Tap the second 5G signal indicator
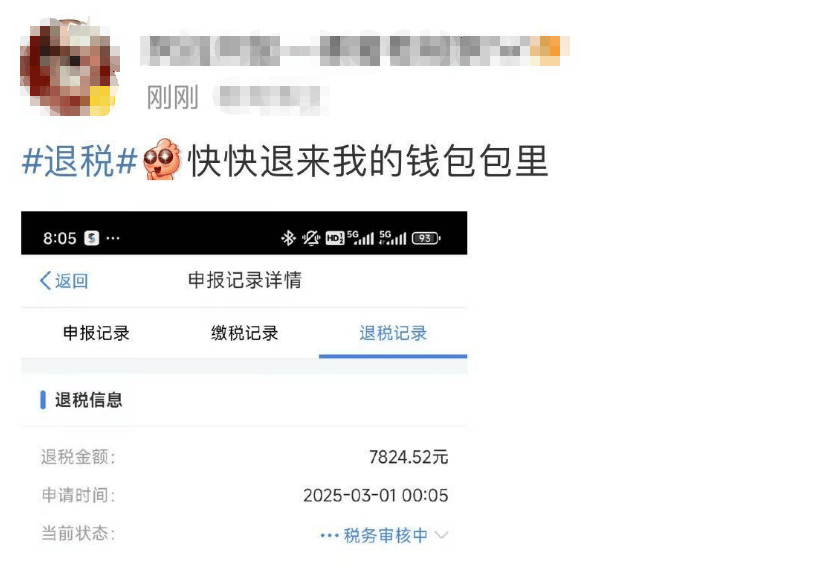This screenshot has width=825, height=575. point(393,238)
